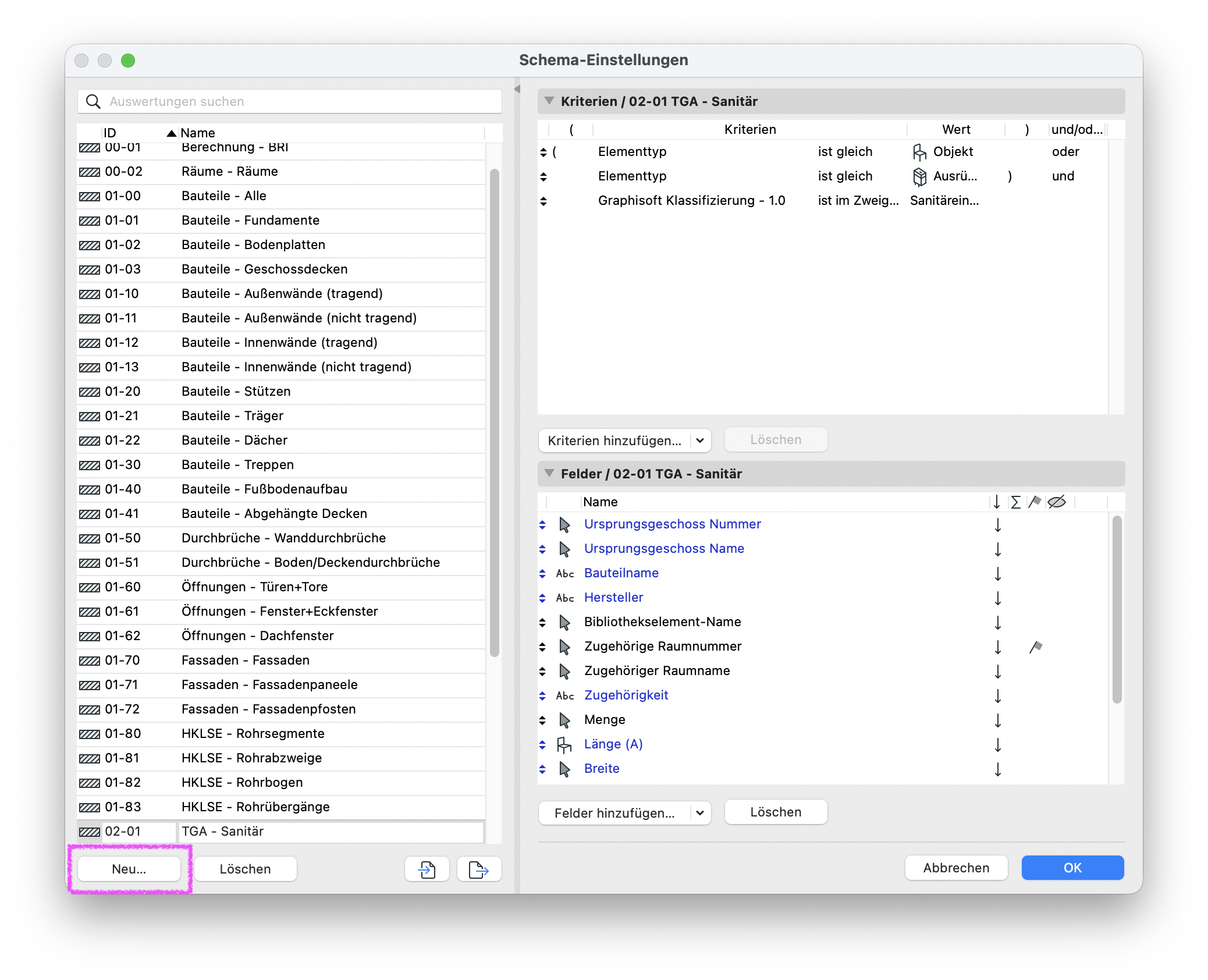
Task: Click the Sanitärein... criterion value
Action: [944, 201]
